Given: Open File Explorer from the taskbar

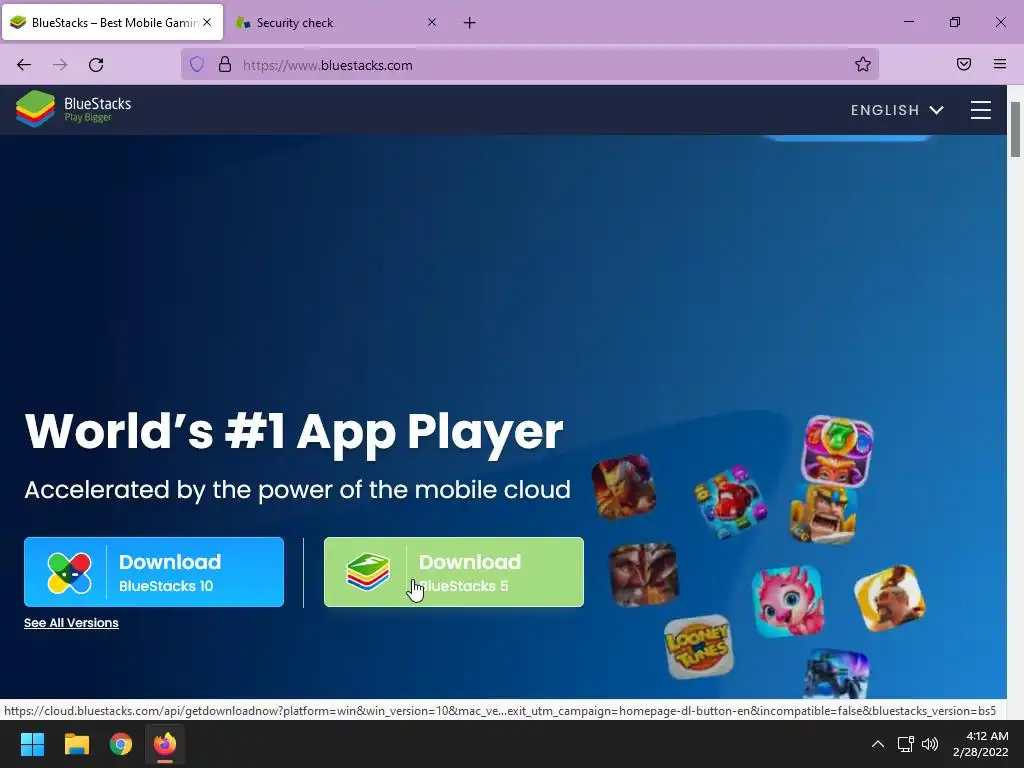Looking at the screenshot, I should (x=76, y=744).
